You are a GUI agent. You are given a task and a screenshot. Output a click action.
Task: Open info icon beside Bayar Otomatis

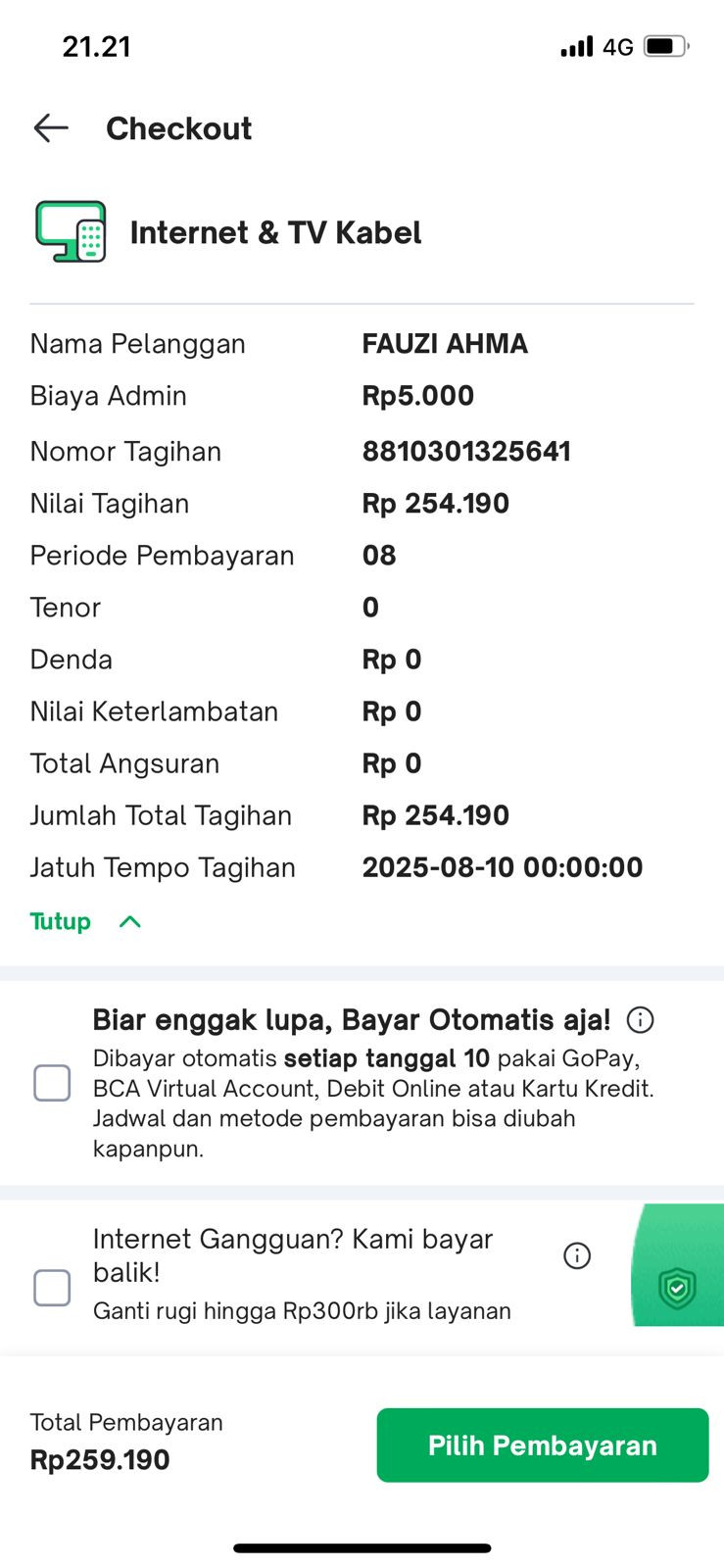640,1020
